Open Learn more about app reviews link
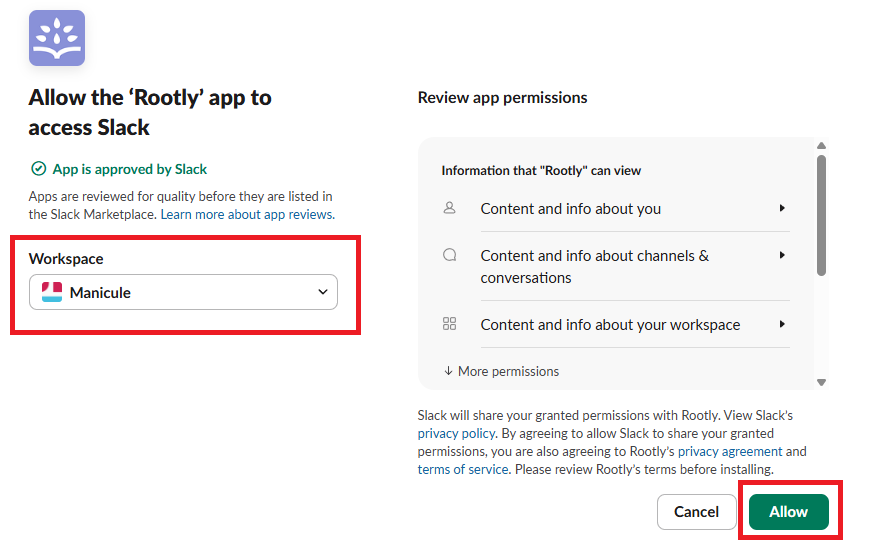The width and height of the screenshot is (872, 544). [247, 215]
